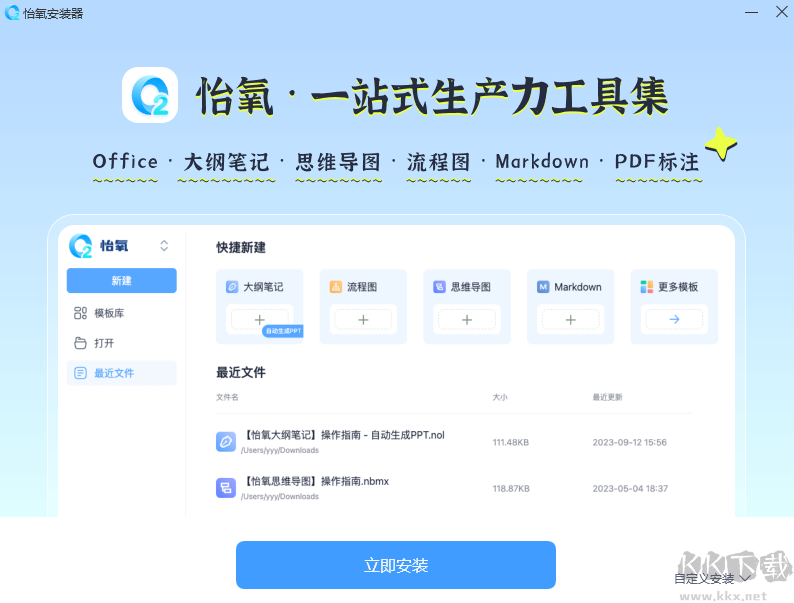Click the 打开 folder icon
794x603 pixels.
(x=80, y=343)
